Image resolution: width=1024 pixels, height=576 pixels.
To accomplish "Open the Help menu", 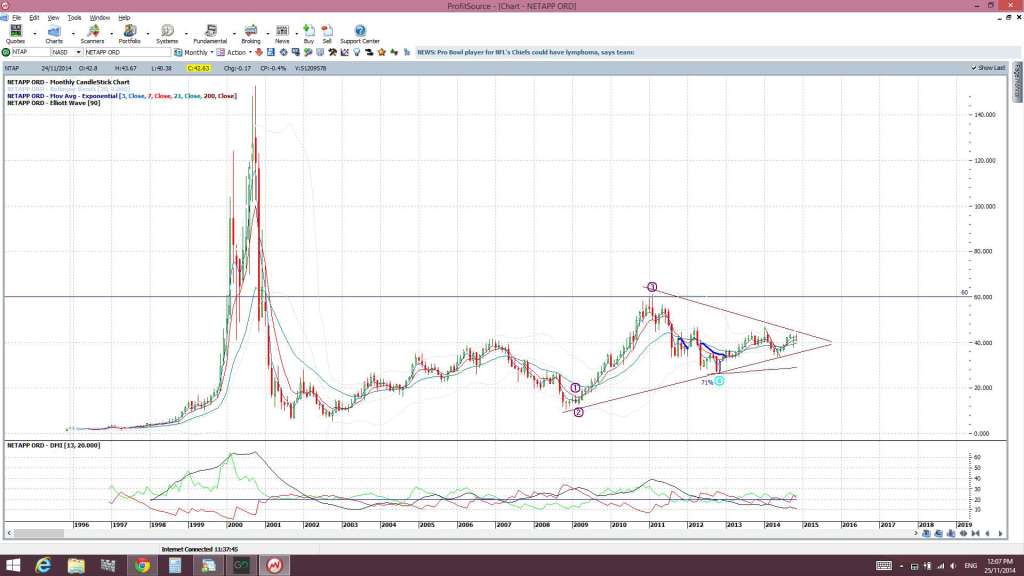I will [x=124, y=18].
